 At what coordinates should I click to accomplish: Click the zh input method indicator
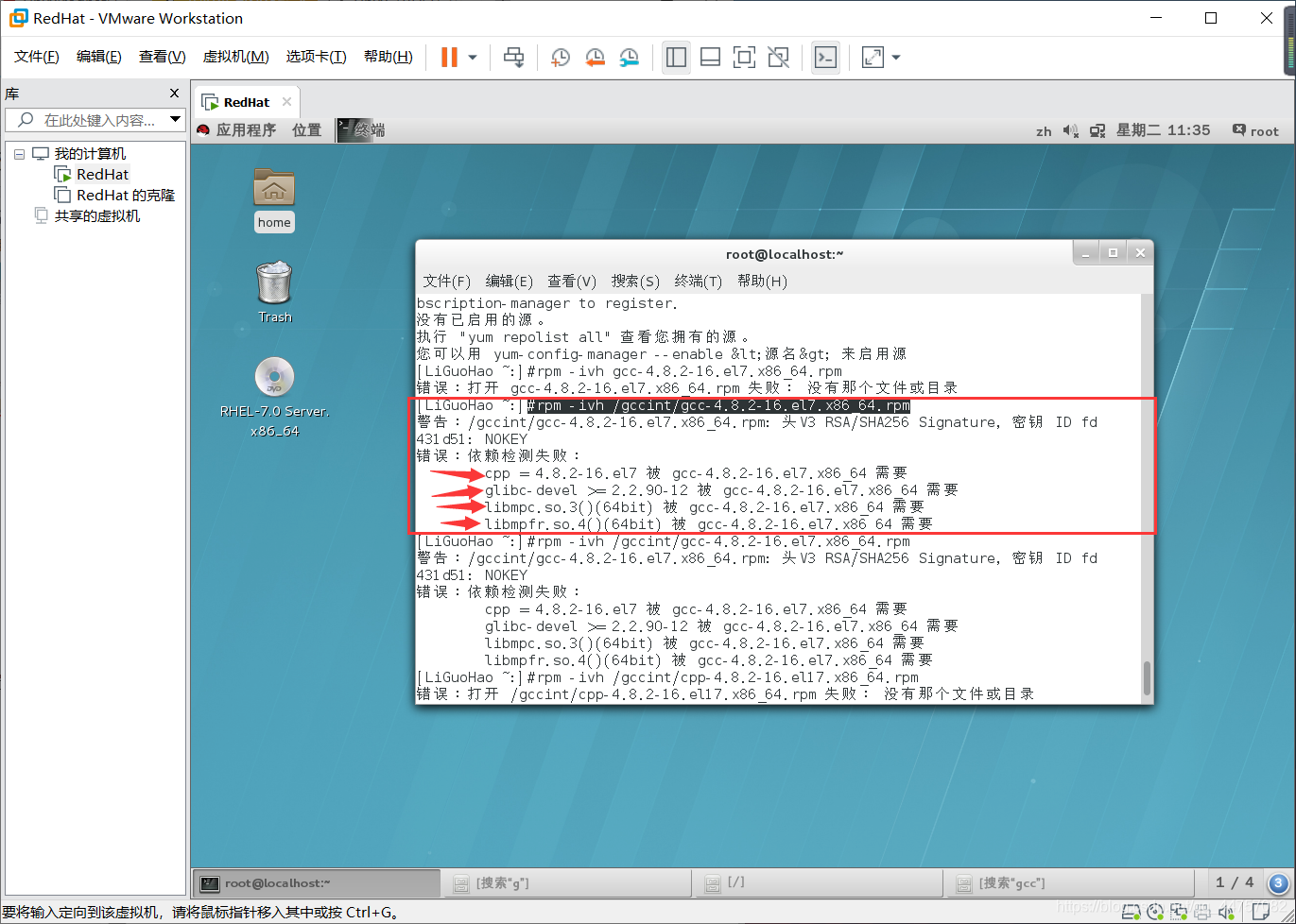(1044, 131)
